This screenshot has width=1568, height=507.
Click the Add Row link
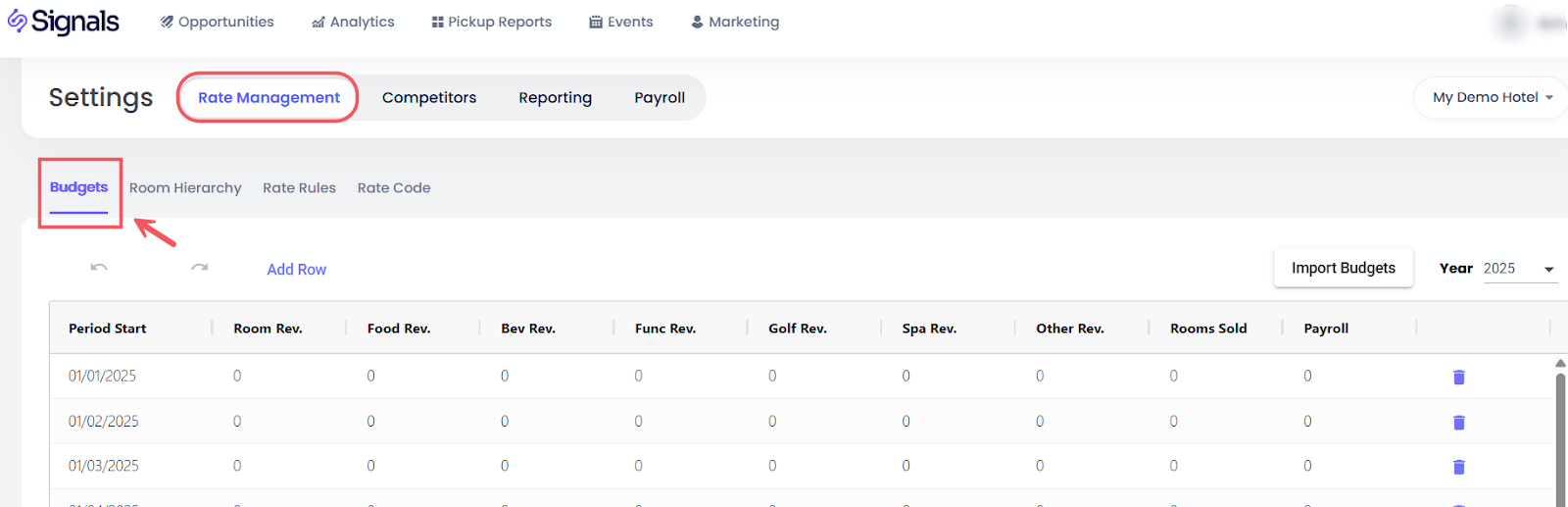(296, 270)
